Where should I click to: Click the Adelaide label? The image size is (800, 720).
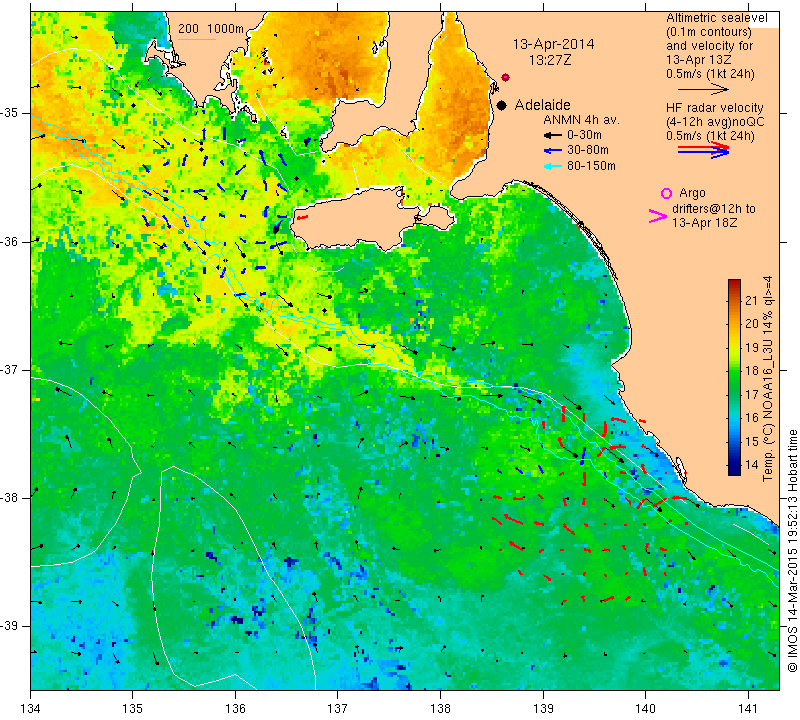click(542, 105)
